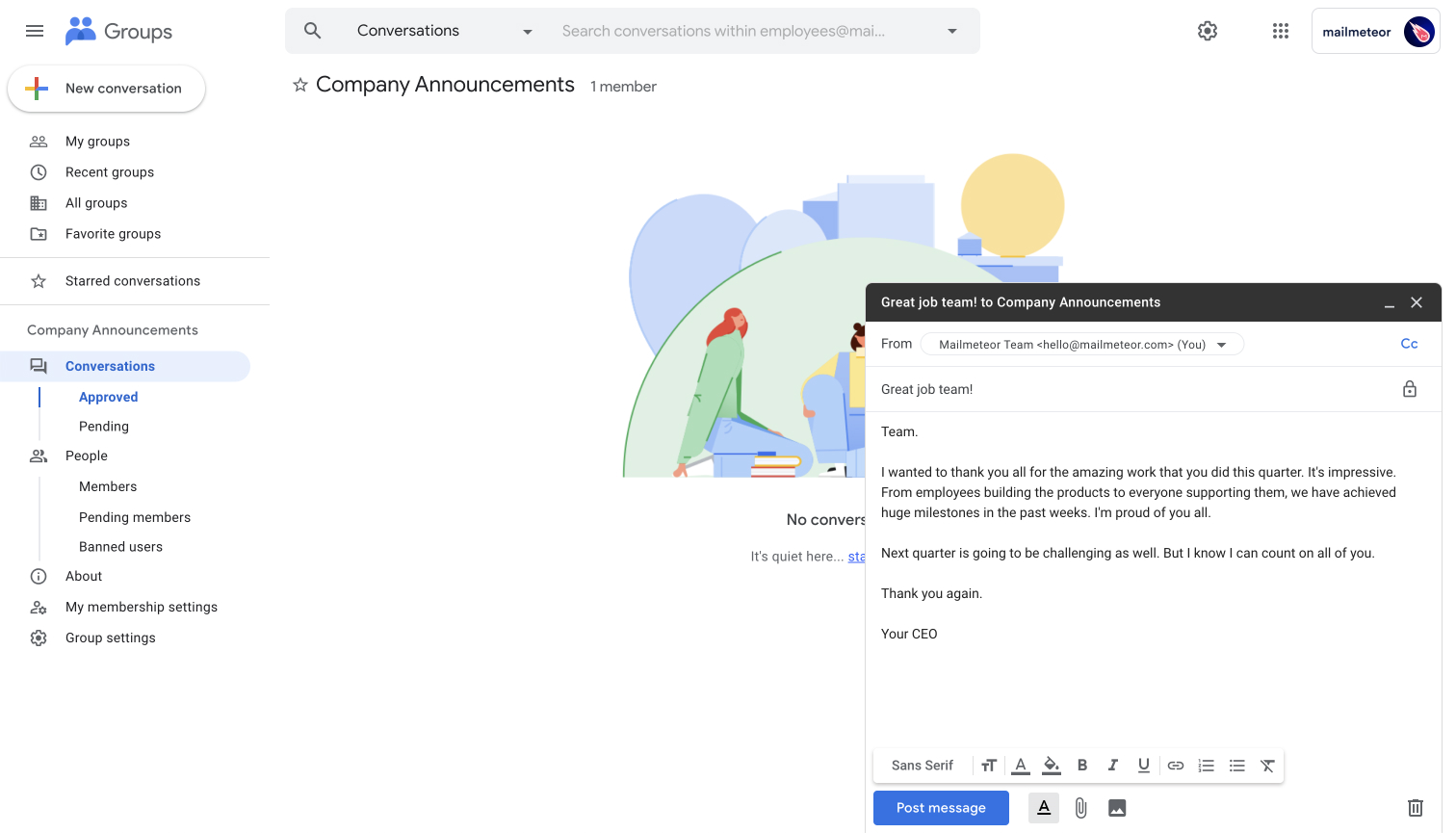The image size is (1456, 833).
Task: Clear formatting in the message body
Action: click(x=1267, y=765)
